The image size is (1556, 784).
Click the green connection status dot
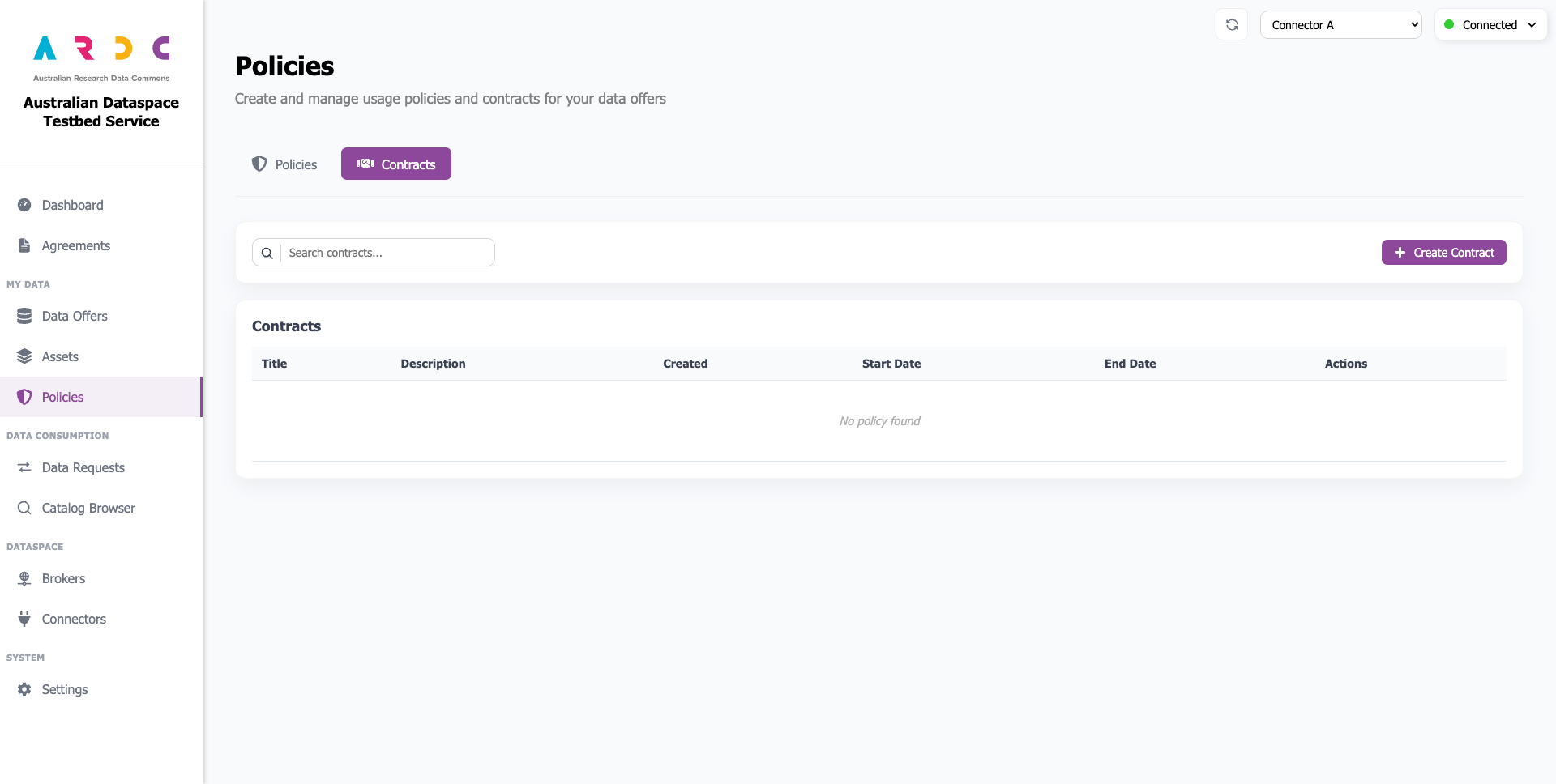1449,24
